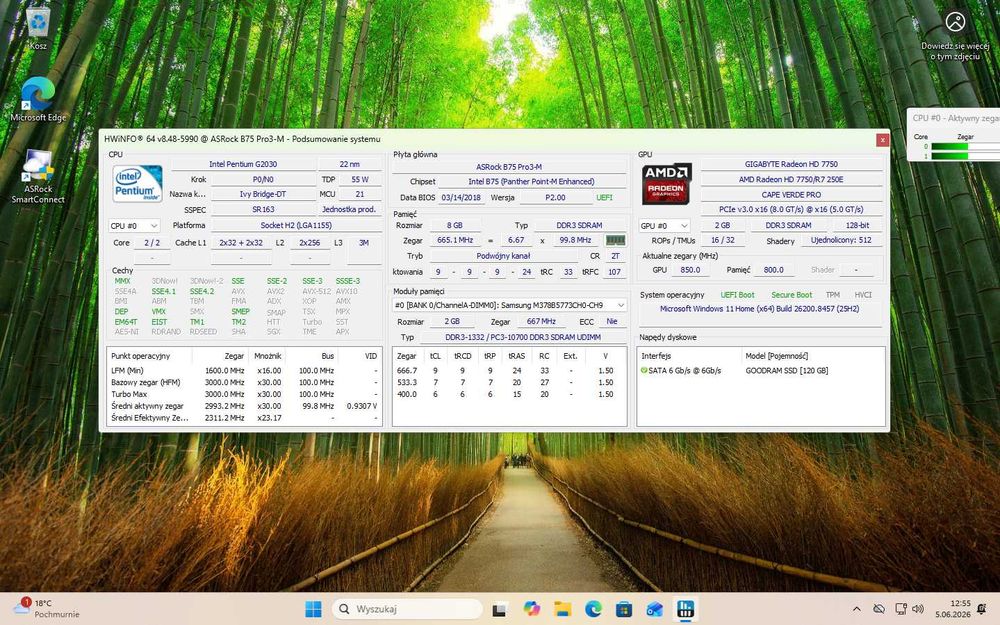
Task: Click the 'Ujednolicony: 512' shaders value
Action: point(841,240)
